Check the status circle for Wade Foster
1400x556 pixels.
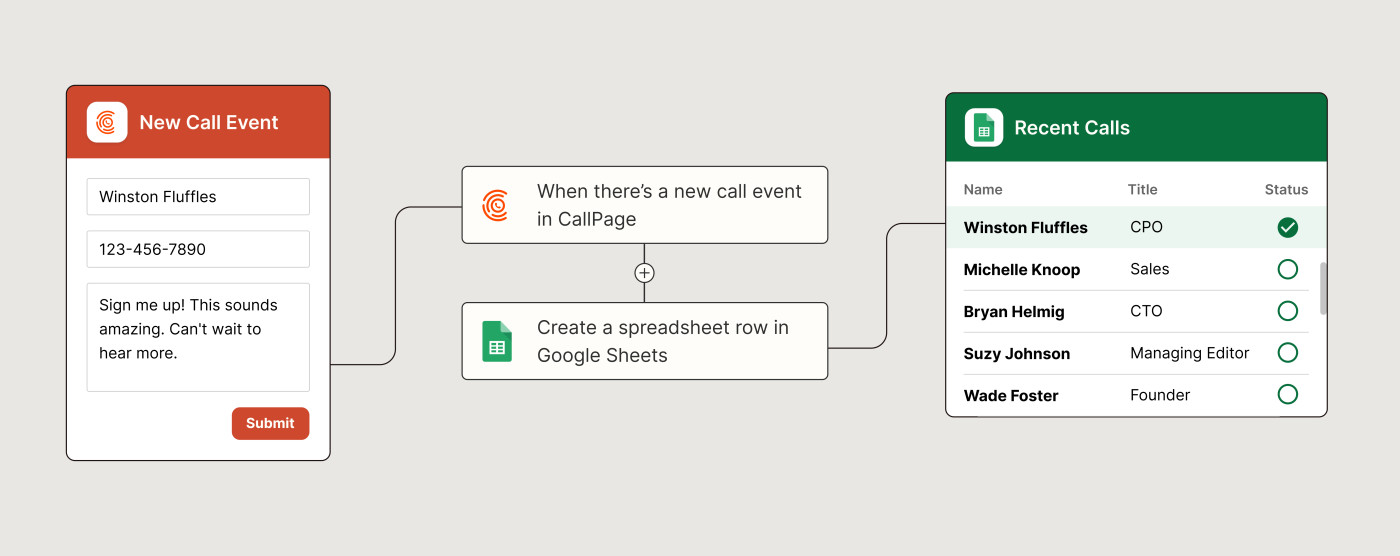[1288, 395]
